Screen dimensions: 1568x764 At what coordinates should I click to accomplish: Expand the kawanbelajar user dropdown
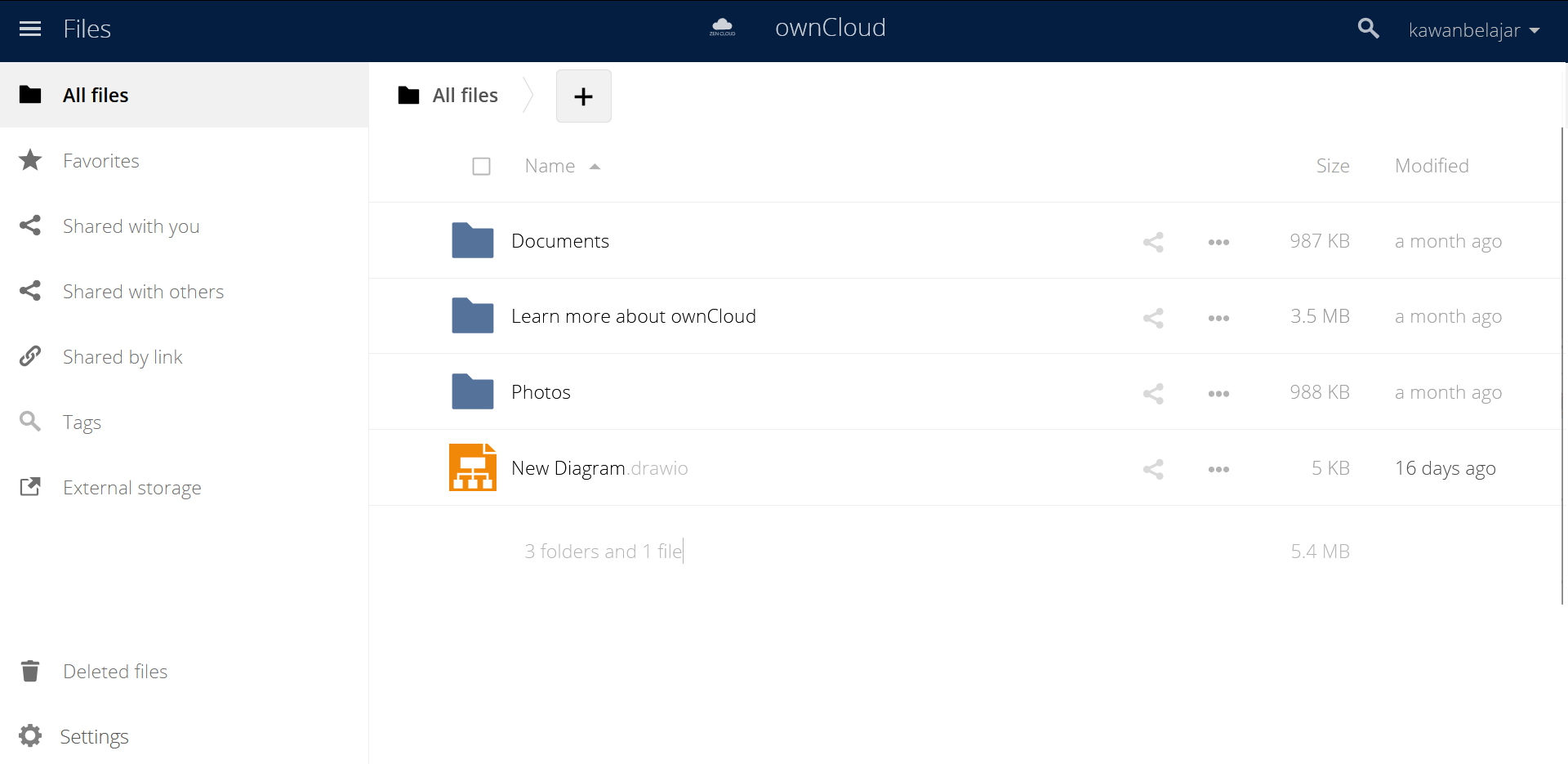(1473, 30)
